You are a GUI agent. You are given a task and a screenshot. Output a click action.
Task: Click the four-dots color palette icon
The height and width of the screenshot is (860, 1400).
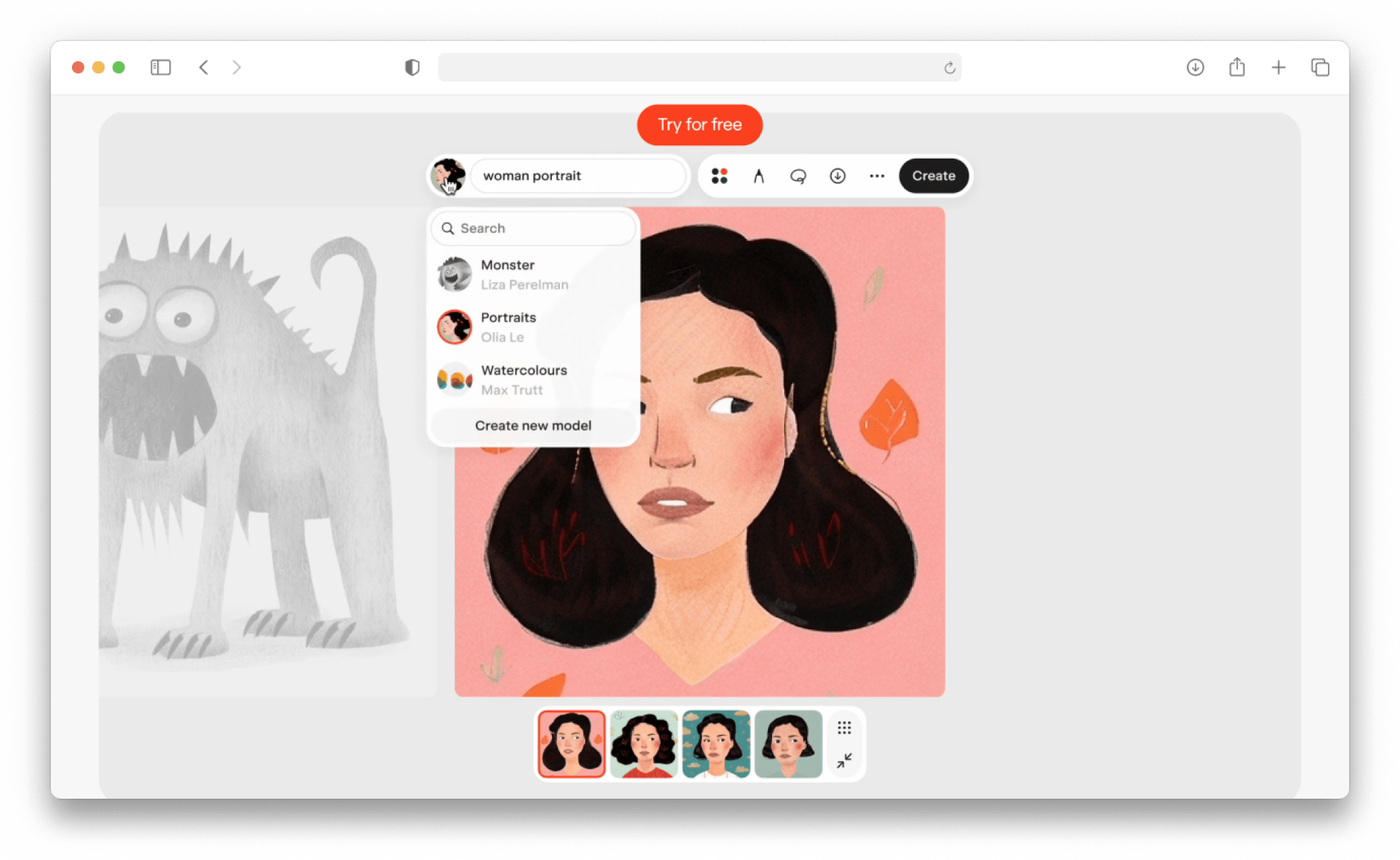(x=719, y=176)
